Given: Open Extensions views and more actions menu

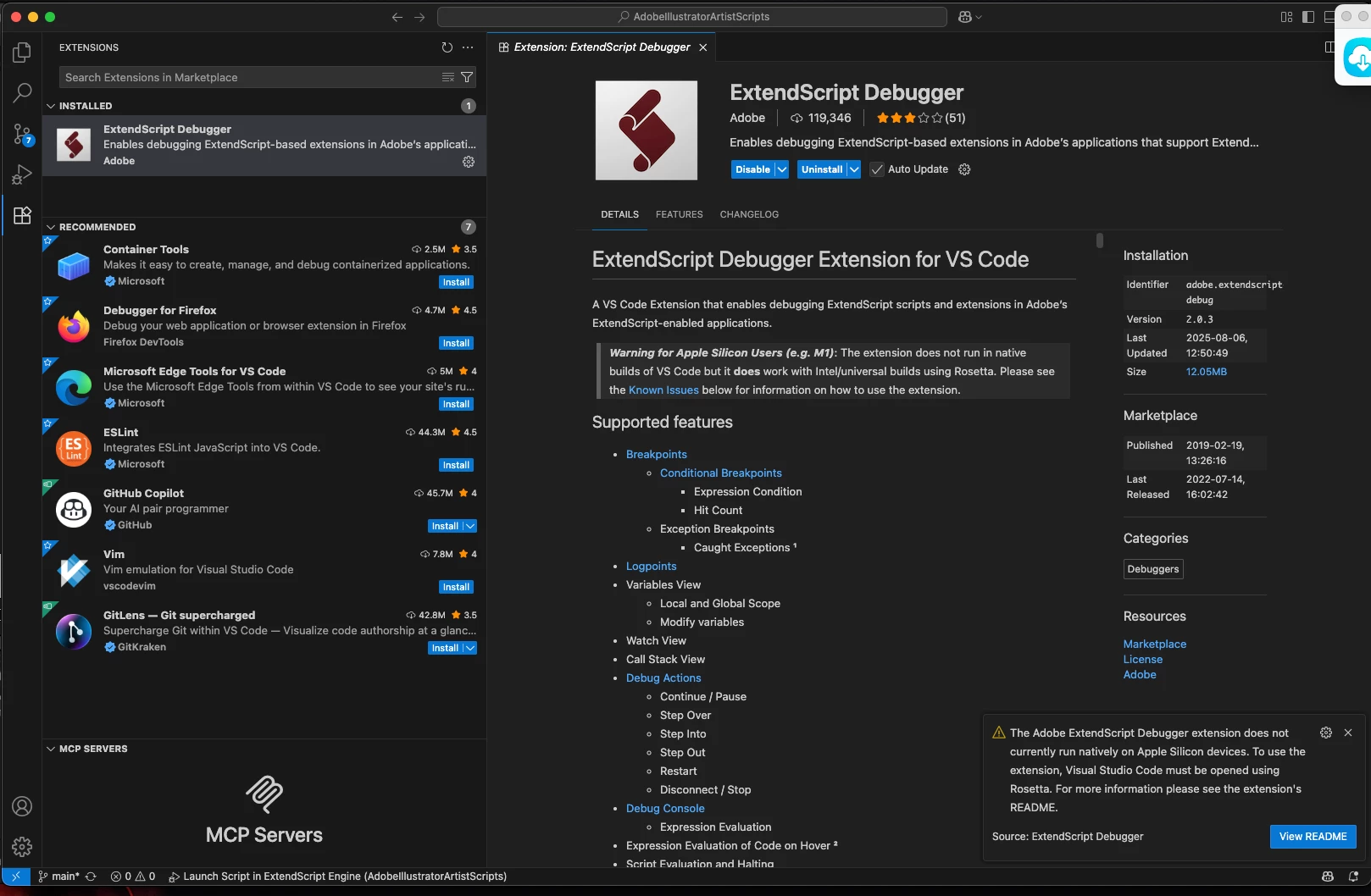Looking at the screenshot, I should tap(468, 47).
